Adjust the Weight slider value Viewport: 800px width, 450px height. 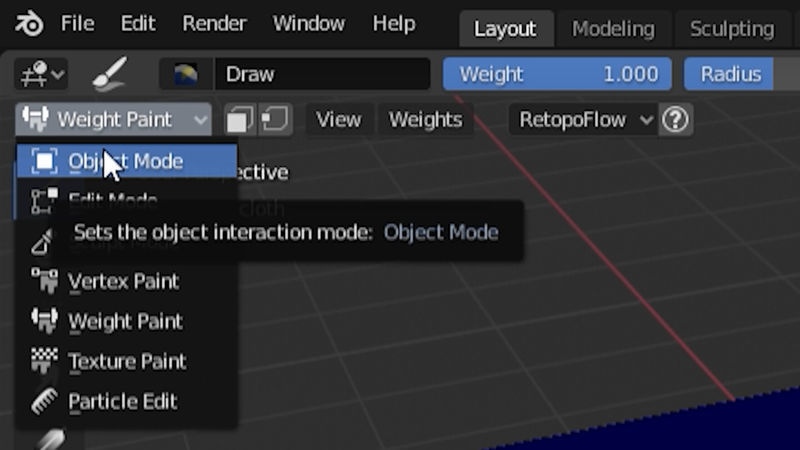click(x=557, y=74)
